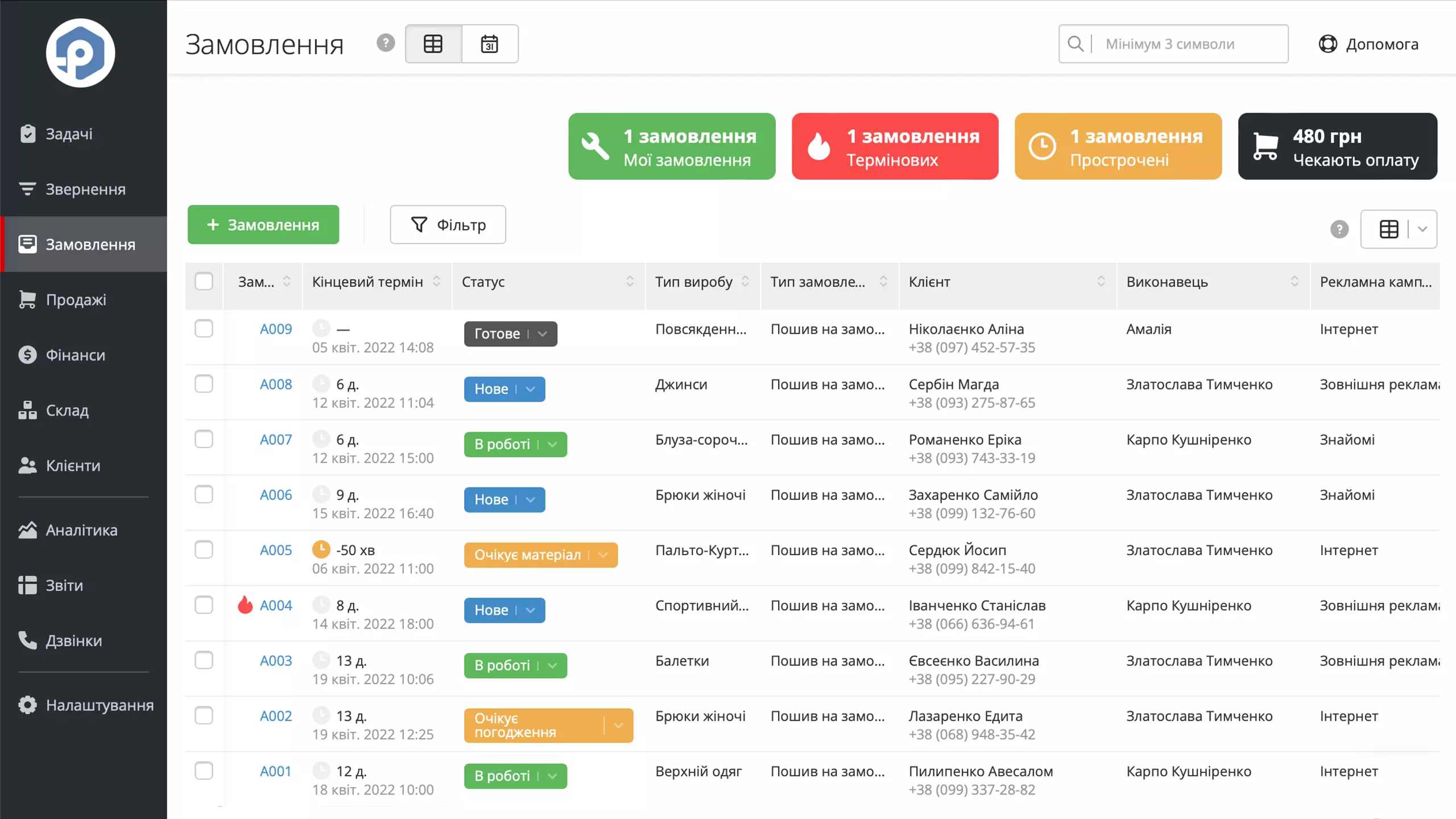Open the Допомога help icon
Viewport: 1456px width, 819px height.
tap(1328, 44)
